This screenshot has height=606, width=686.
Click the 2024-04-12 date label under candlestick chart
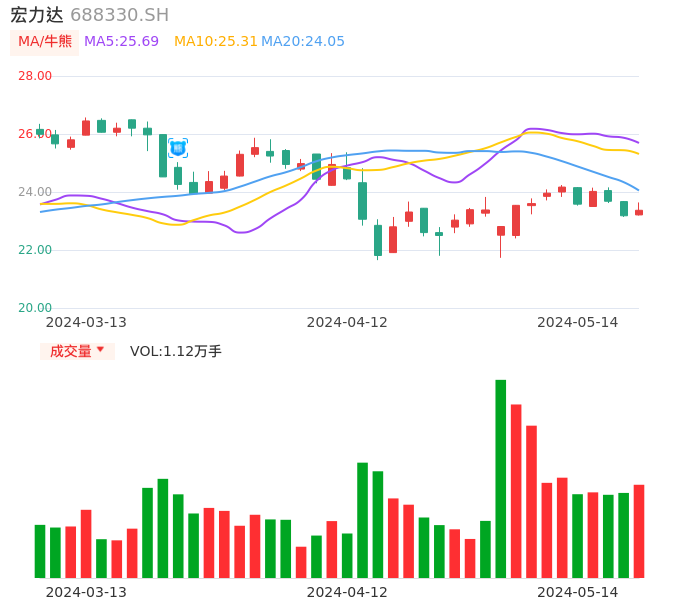pos(347,322)
